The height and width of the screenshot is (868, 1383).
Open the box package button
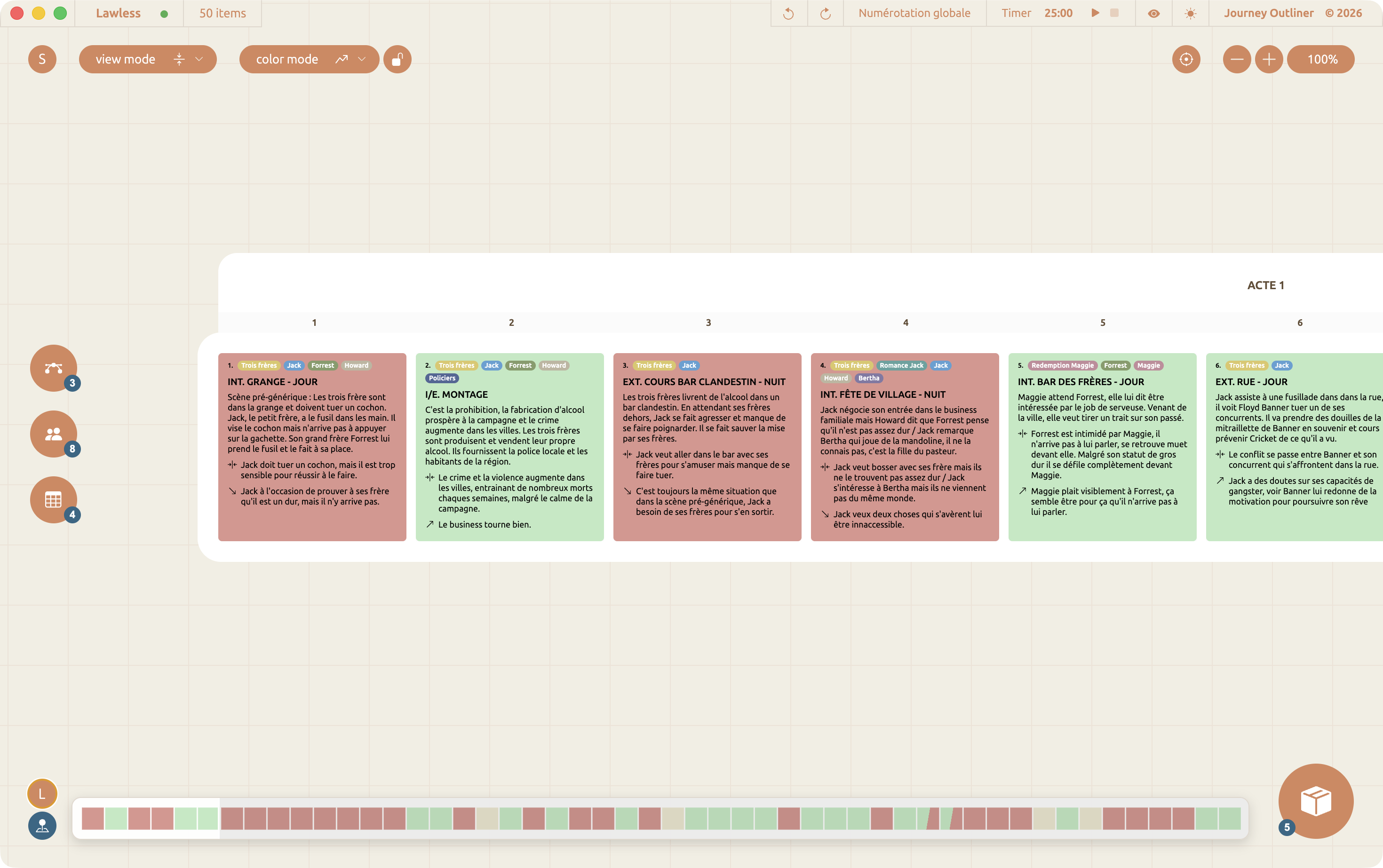click(1315, 801)
